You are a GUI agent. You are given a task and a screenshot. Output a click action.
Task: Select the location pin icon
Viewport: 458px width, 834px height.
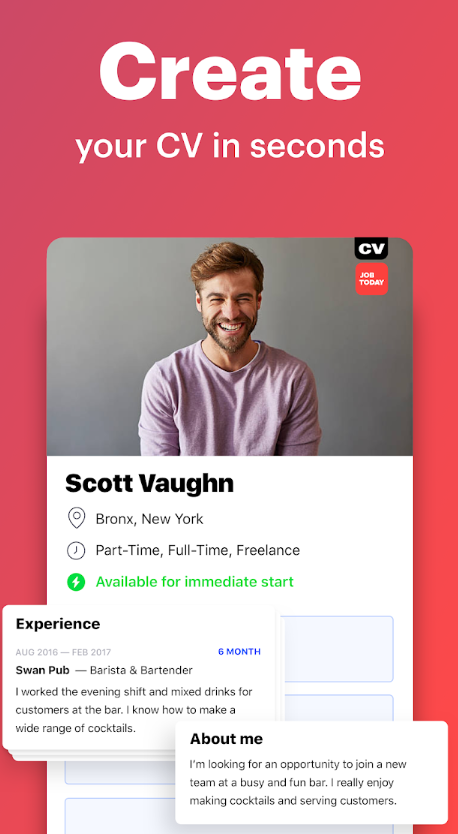tap(77, 518)
